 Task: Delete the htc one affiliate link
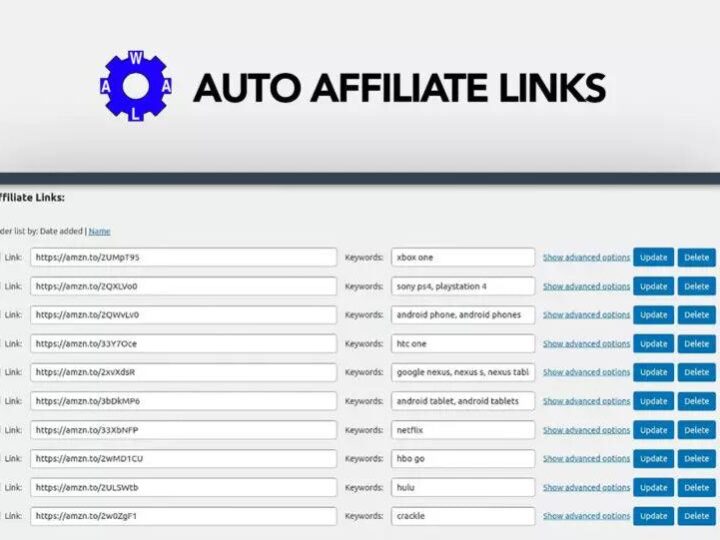[697, 343]
